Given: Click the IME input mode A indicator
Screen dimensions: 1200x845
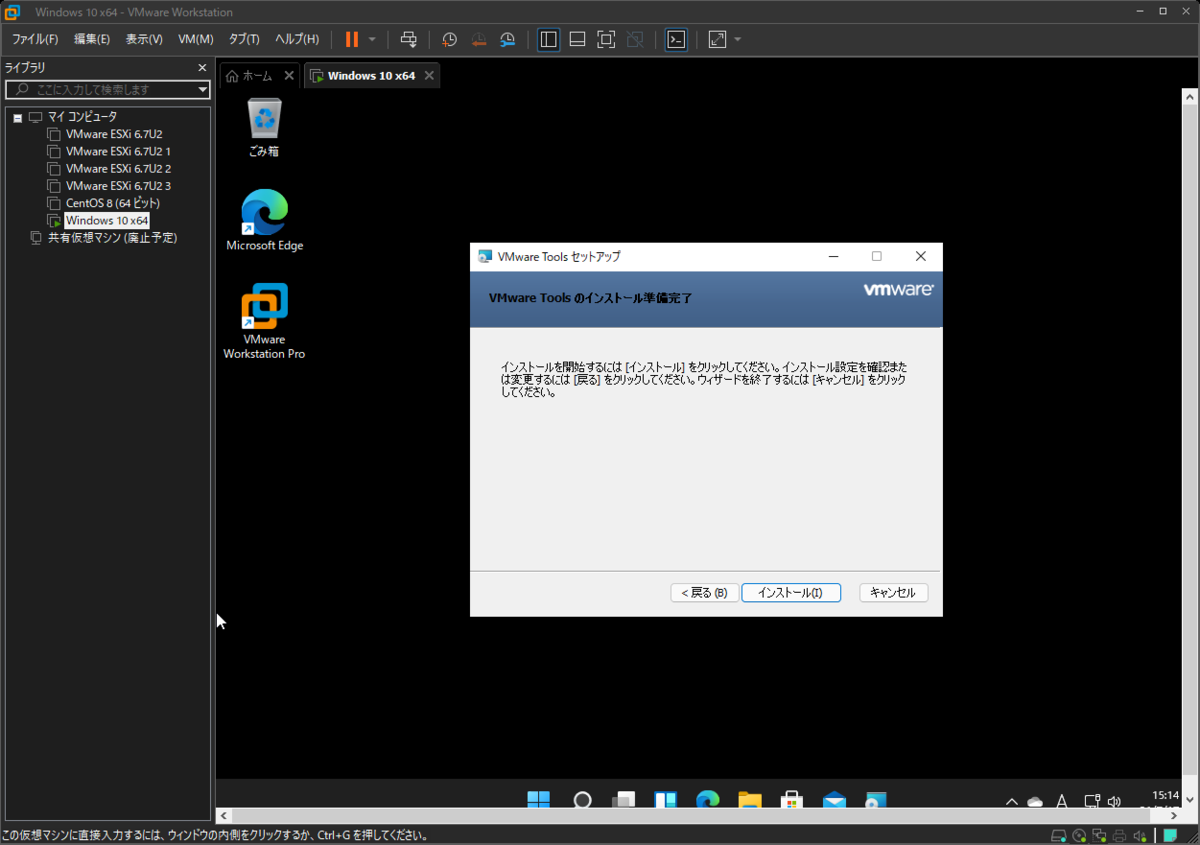Looking at the screenshot, I should [1062, 801].
